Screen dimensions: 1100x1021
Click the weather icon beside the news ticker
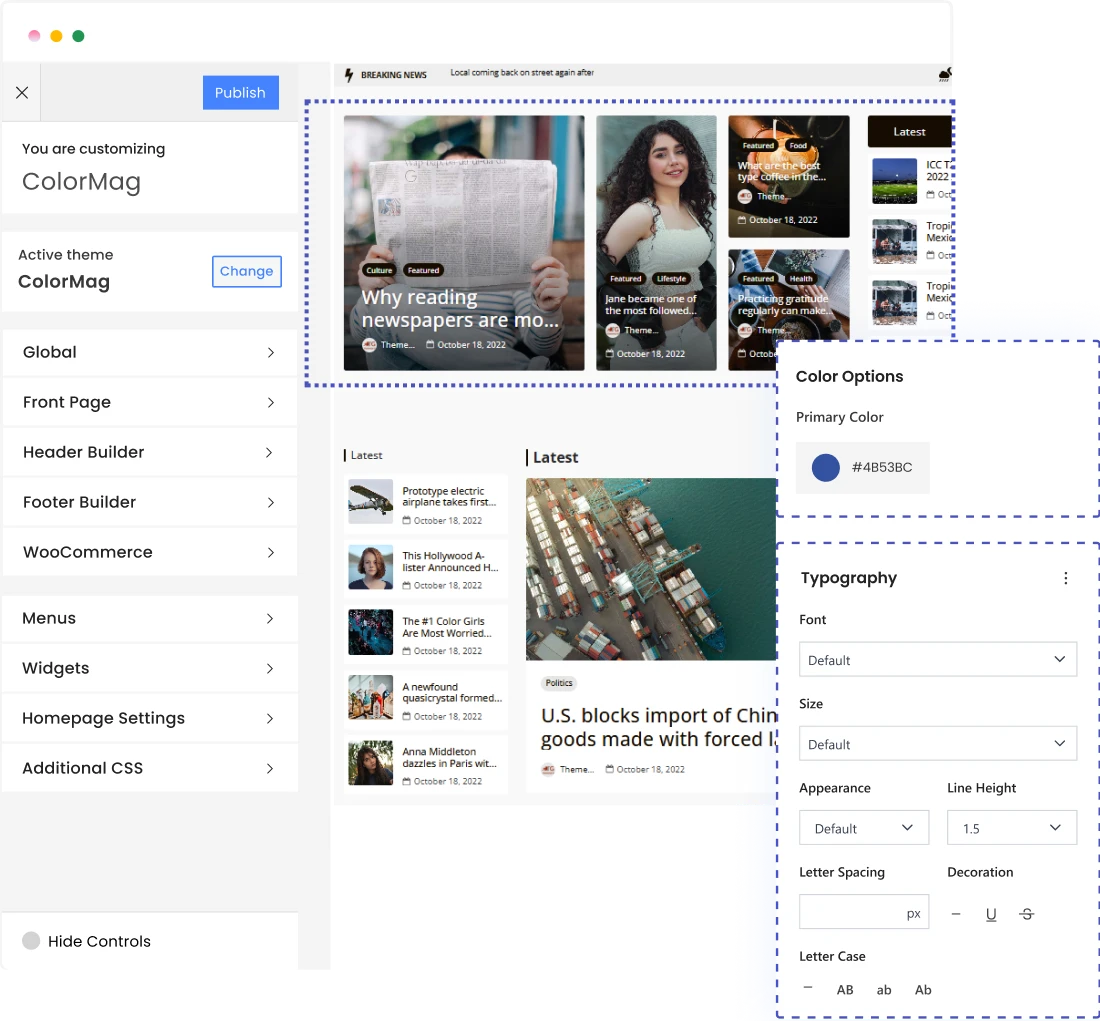click(x=944, y=73)
